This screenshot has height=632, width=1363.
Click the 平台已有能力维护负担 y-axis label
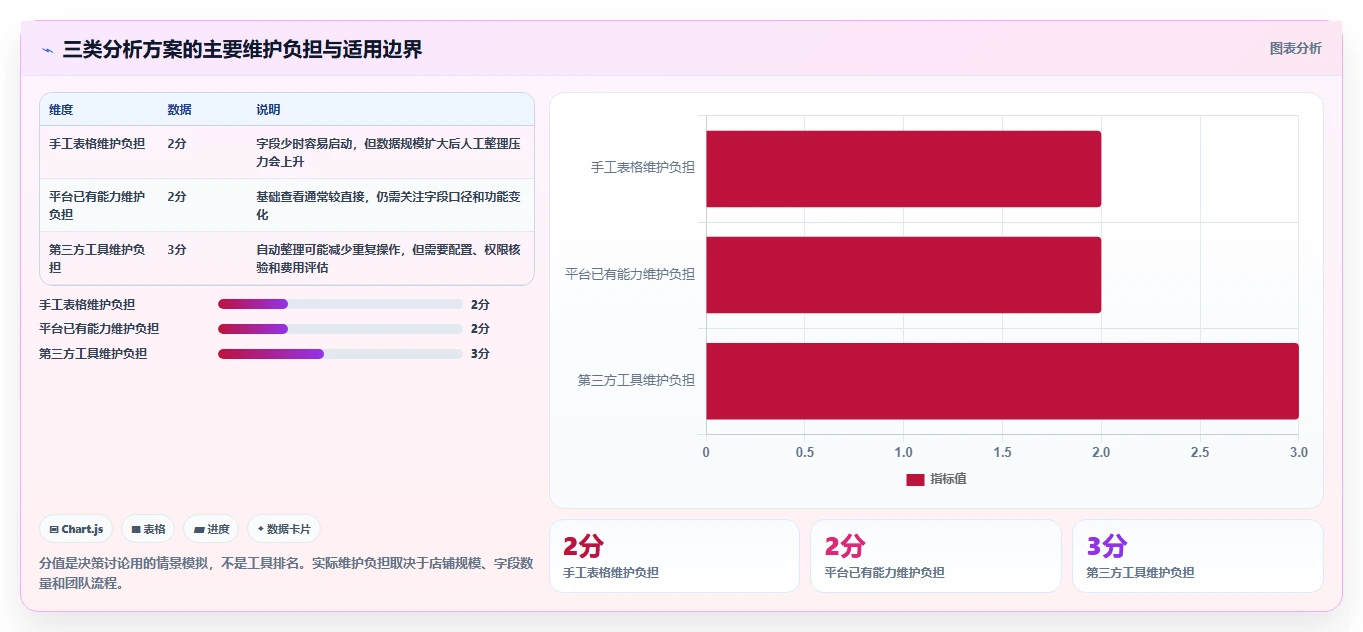tap(630, 274)
